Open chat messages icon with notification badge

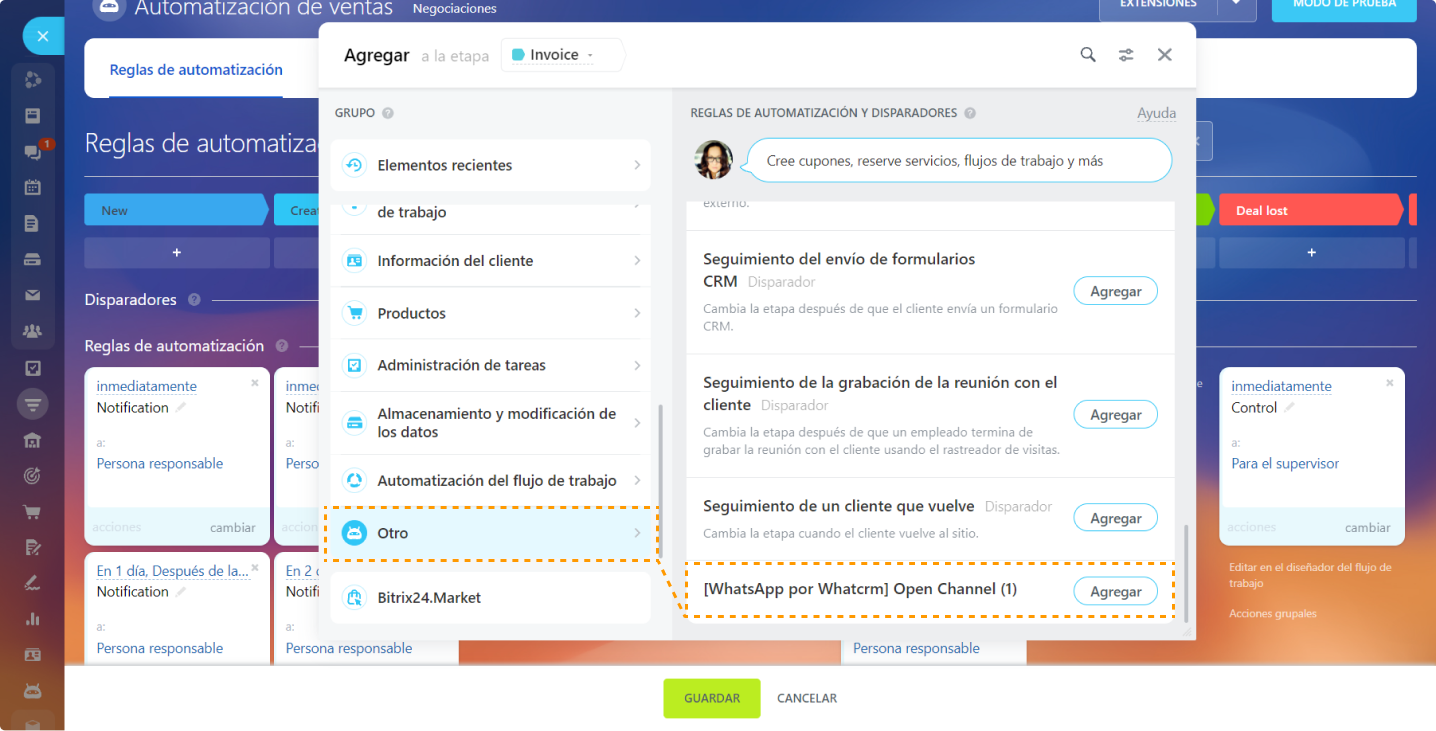tap(33, 152)
